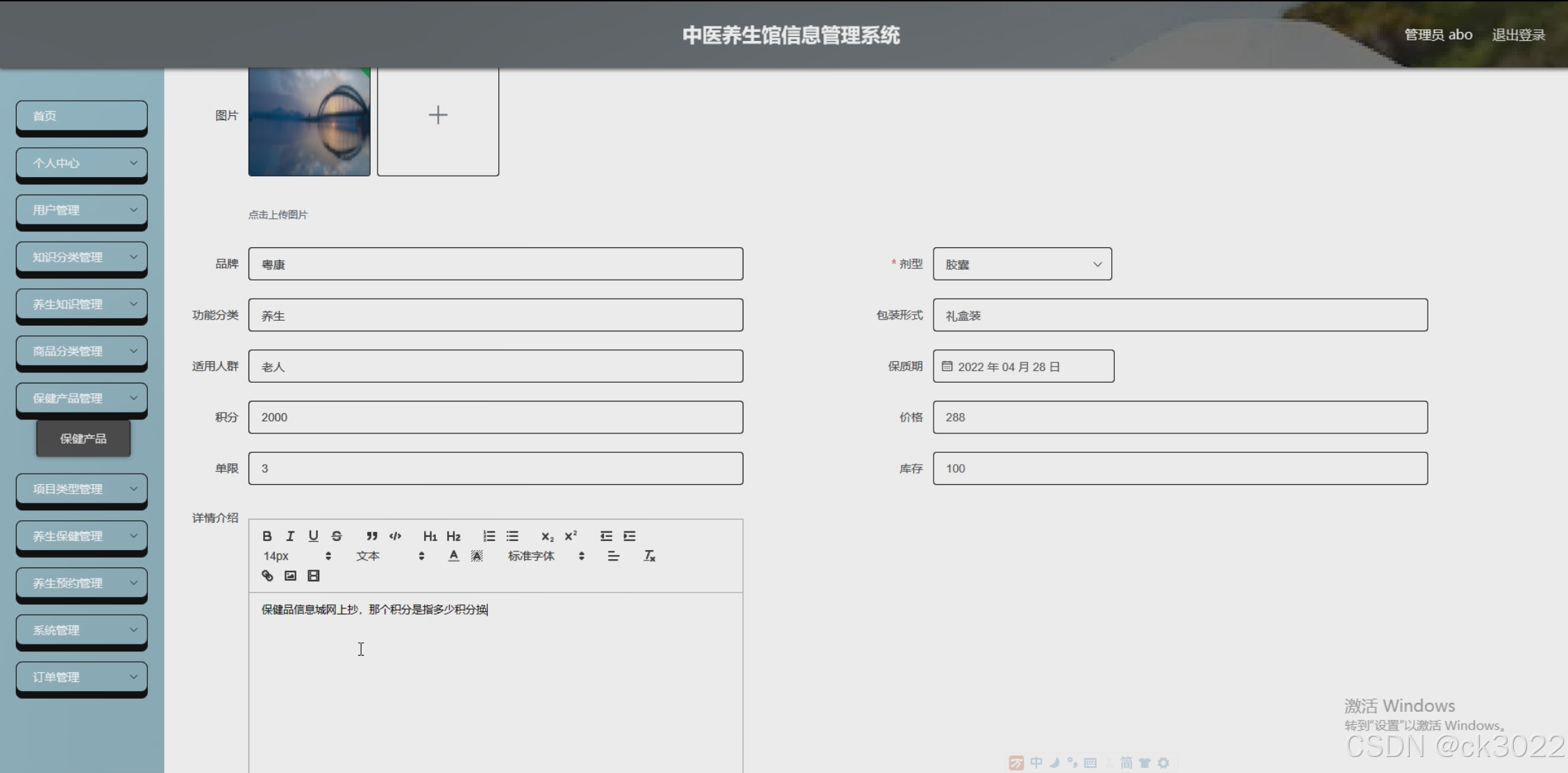Viewport: 1568px width, 773px height.
Task: Apply an ordered list in the editor
Action: 489,536
